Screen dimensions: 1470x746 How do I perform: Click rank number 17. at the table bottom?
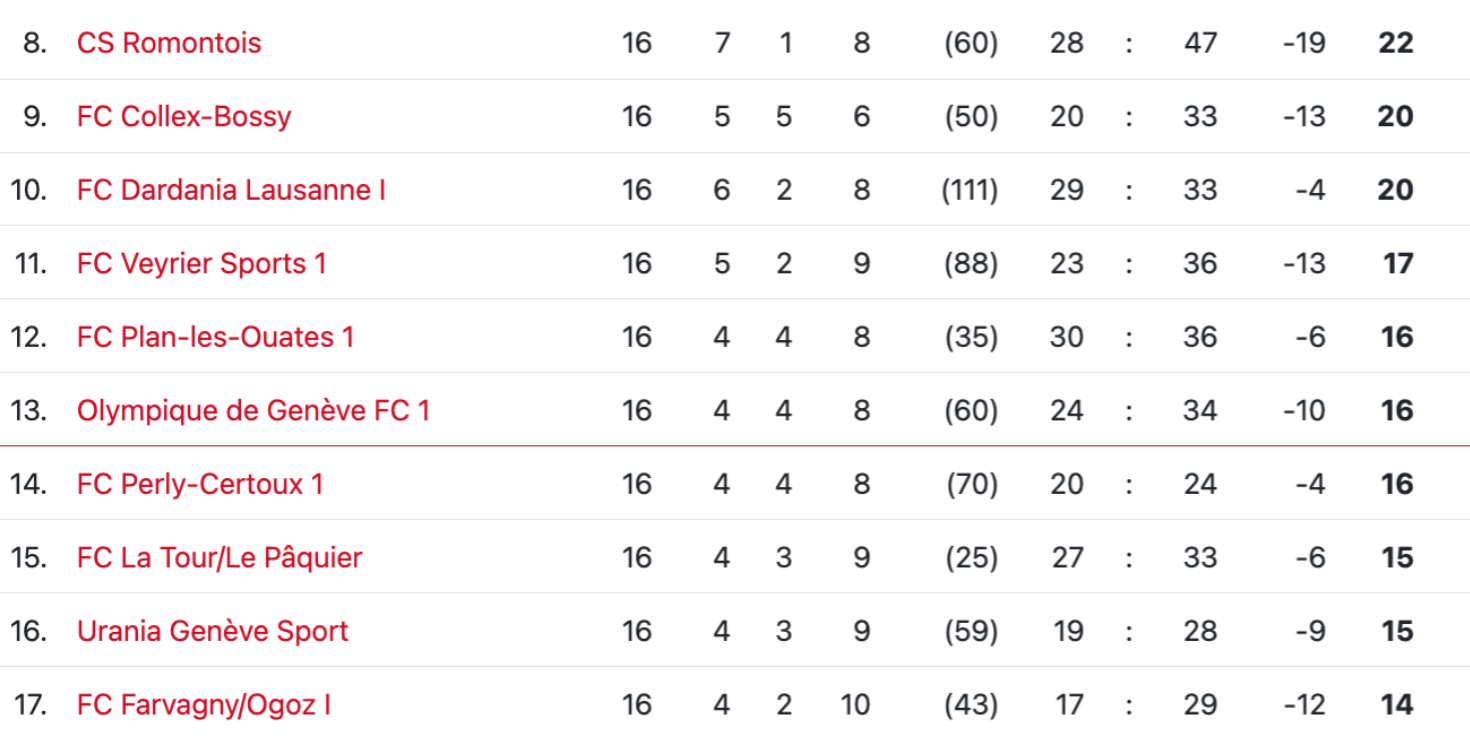click(x=31, y=706)
